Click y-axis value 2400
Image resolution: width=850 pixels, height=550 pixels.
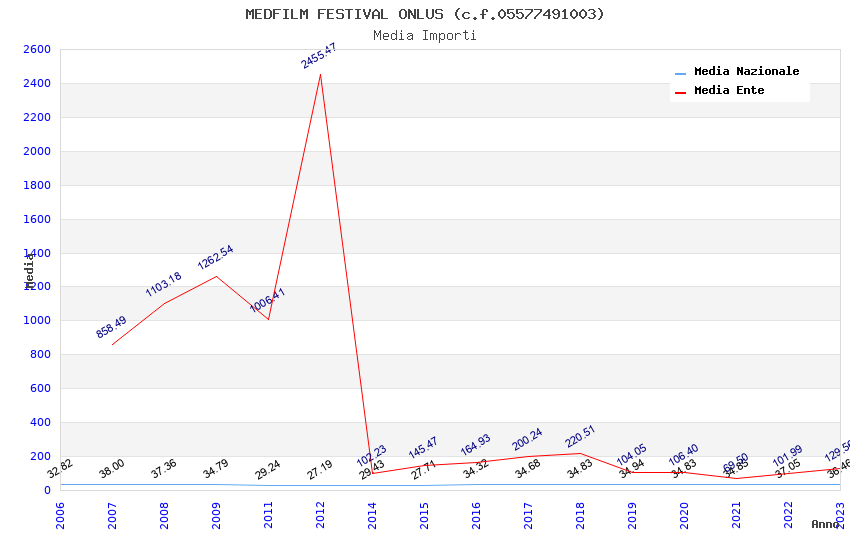point(37,83)
